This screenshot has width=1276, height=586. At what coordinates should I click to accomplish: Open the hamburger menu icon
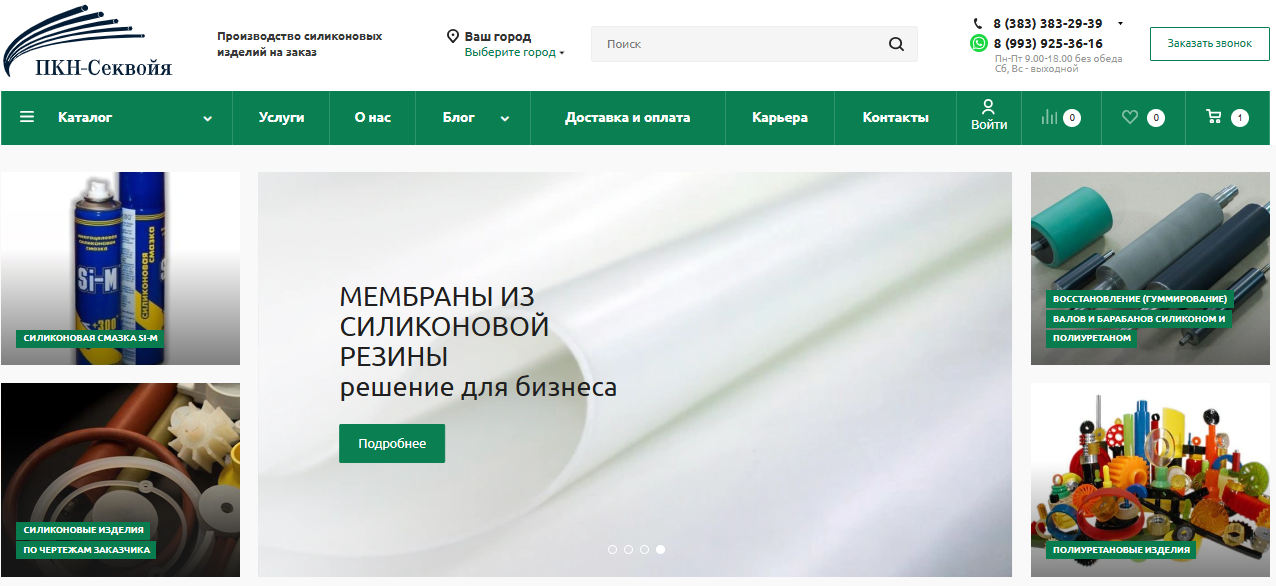click(x=27, y=117)
